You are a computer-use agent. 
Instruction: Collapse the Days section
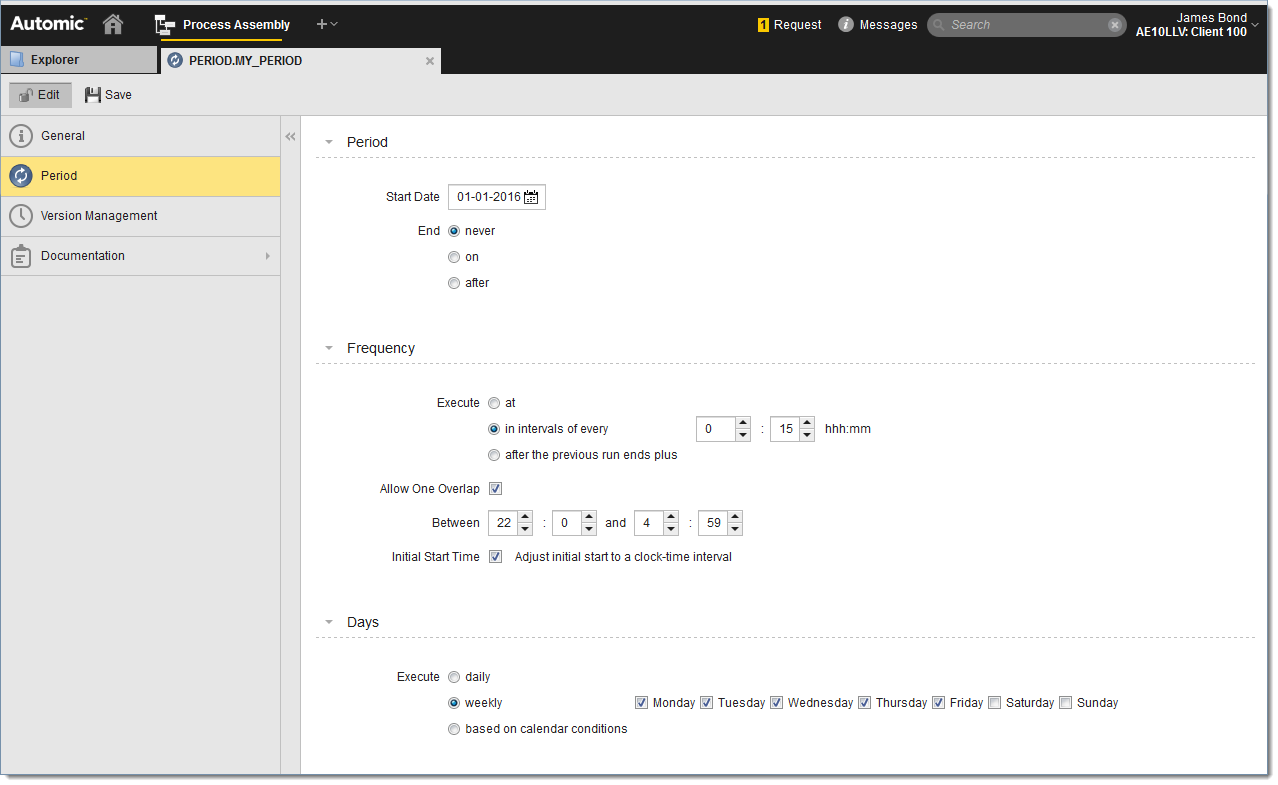[329, 623]
